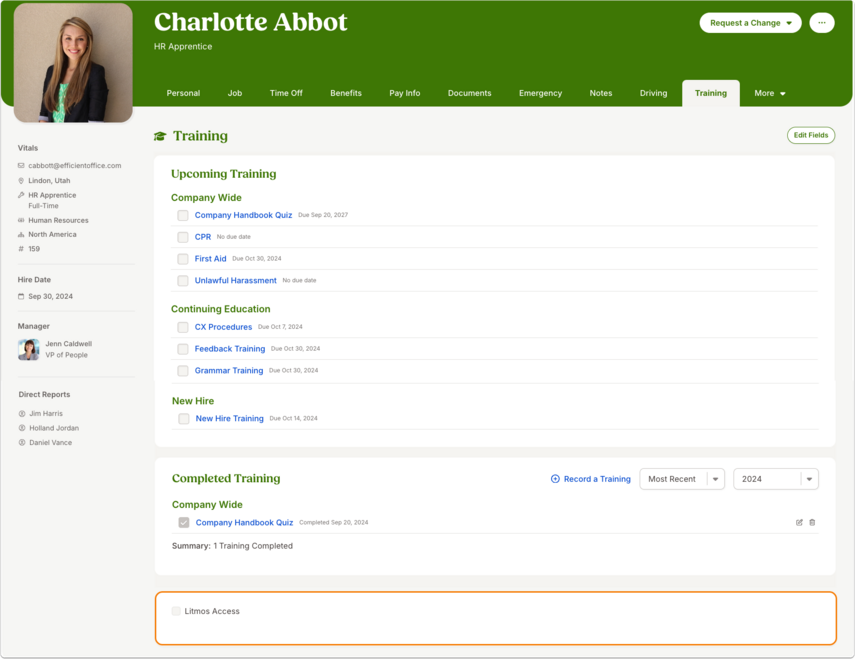Check the Grammar Training checkbox
Viewport: 855px width, 659px height.
pos(183,371)
